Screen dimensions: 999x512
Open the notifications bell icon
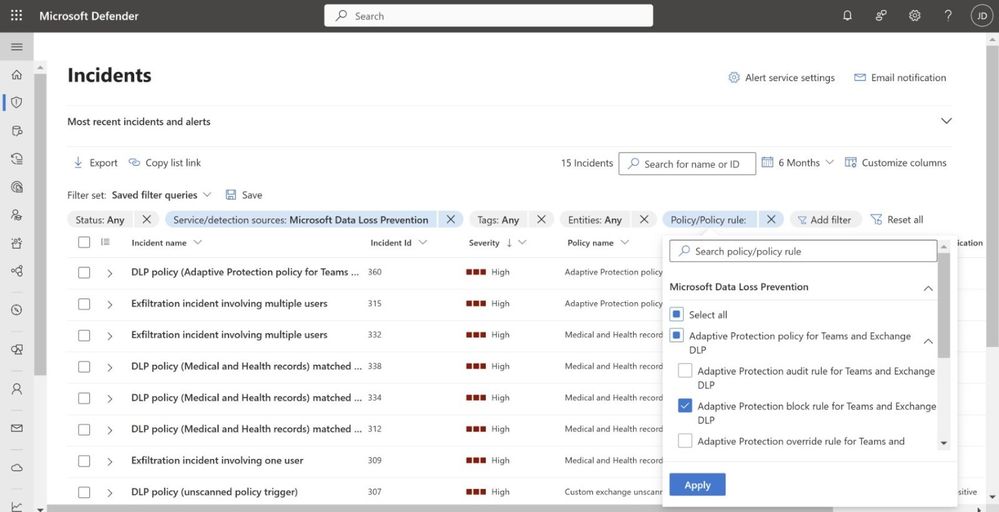pos(848,16)
